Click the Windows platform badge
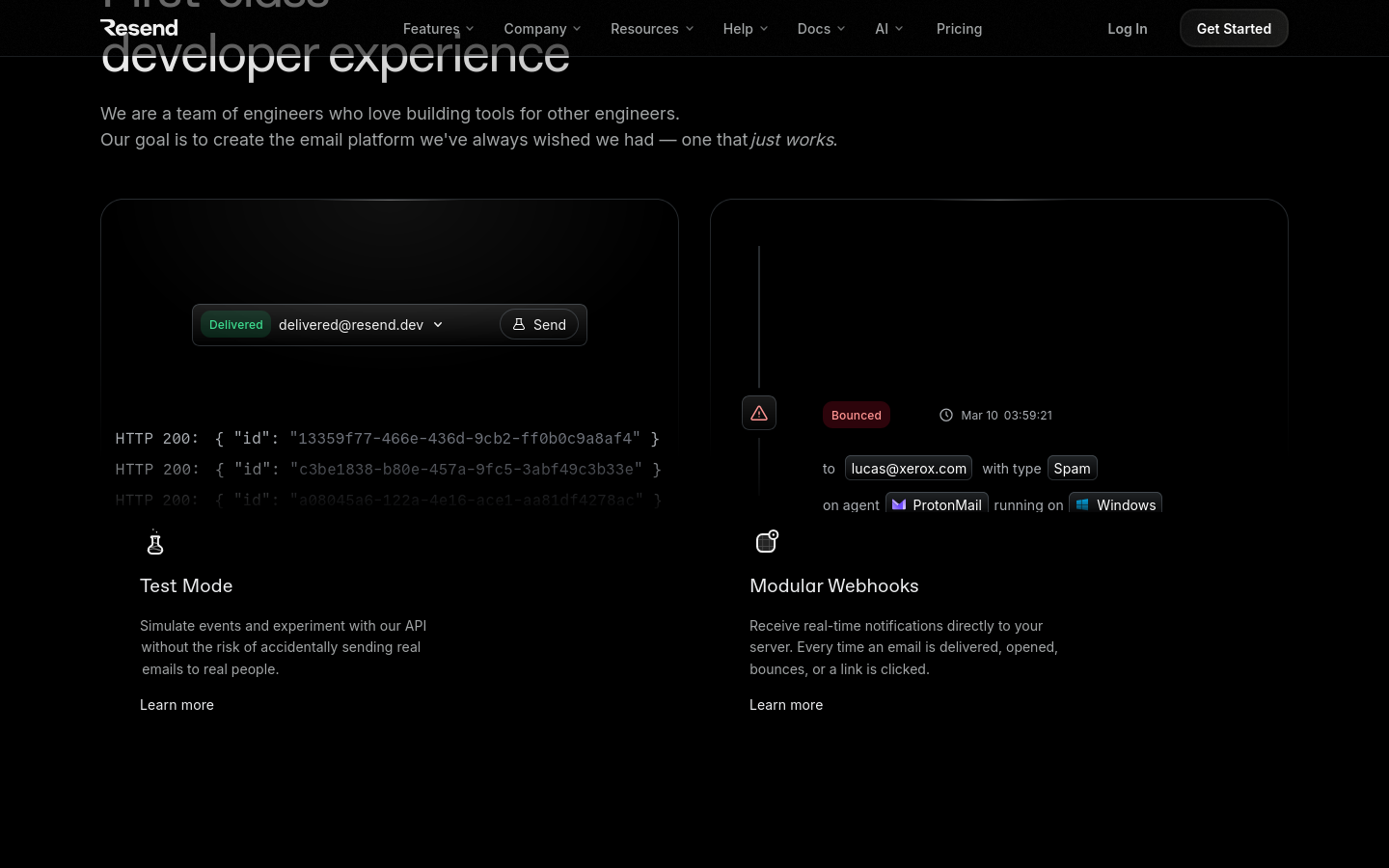 pyautogui.click(x=1115, y=504)
